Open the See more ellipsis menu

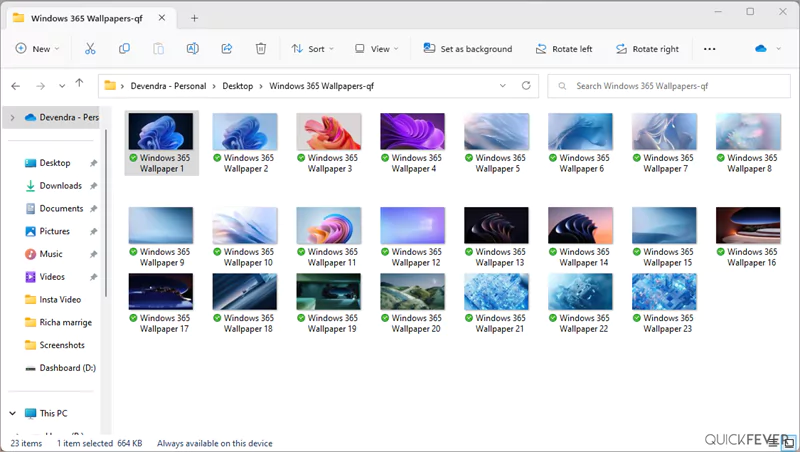click(709, 49)
